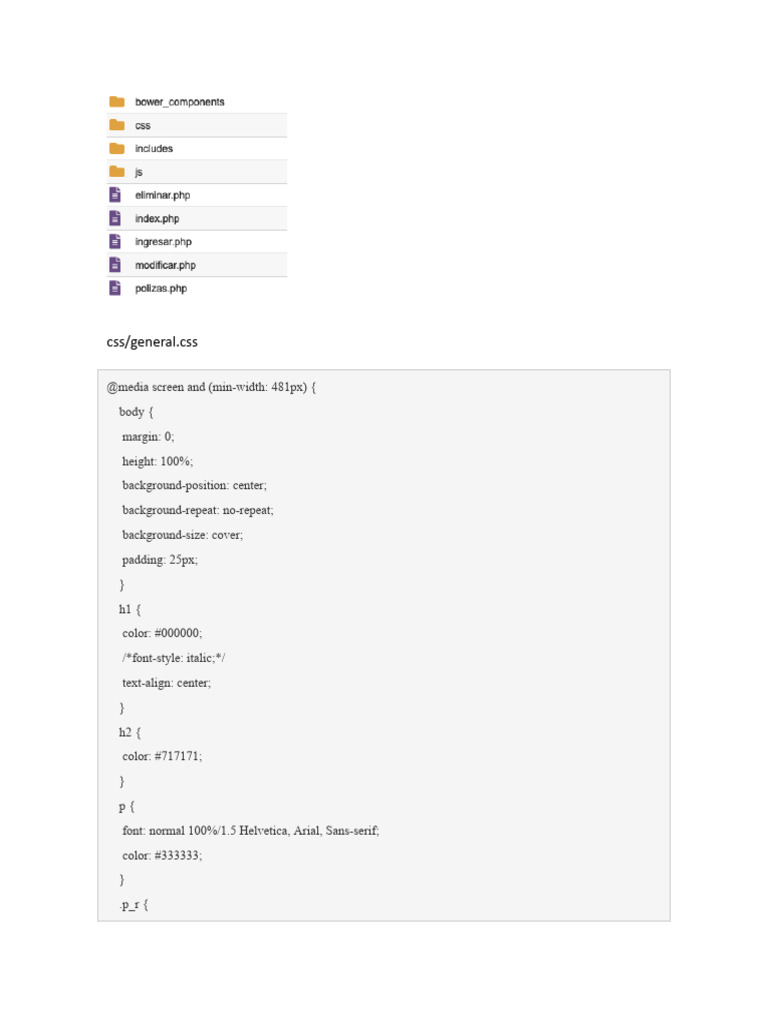The height and width of the screenshot is (1024, 768).
Task: Click the index.php file icon
Action: point(116,218)
